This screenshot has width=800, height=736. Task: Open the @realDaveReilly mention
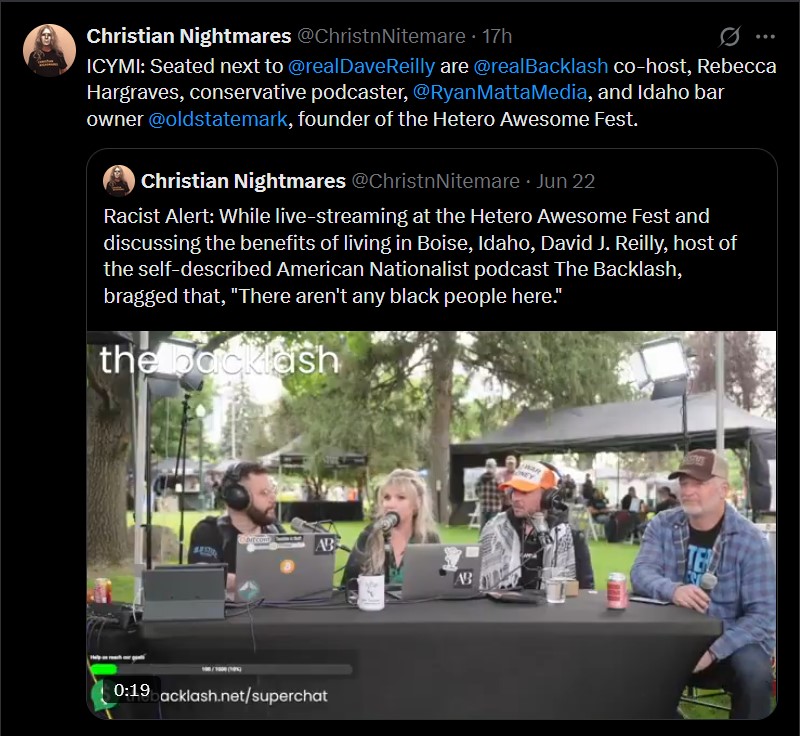pyautogui.click(x=361, y=66)
